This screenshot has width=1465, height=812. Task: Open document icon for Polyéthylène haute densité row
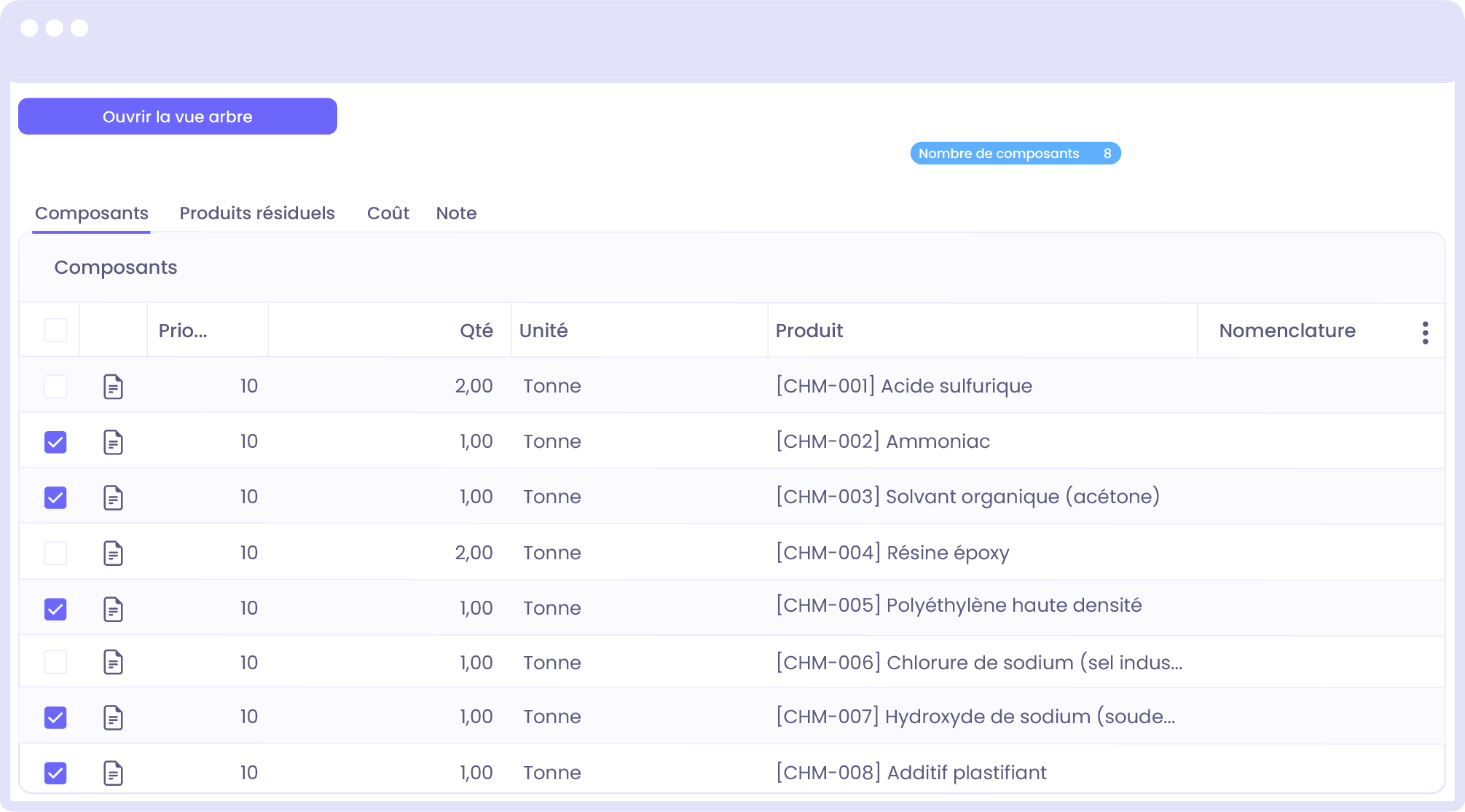(113, 609)
